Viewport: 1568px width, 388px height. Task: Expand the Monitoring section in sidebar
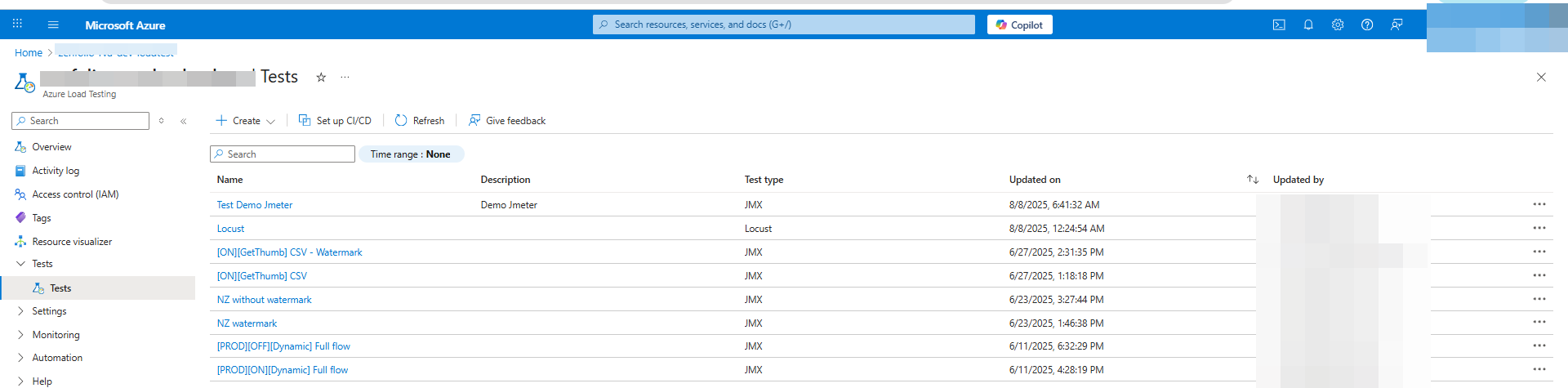[56, 335]
